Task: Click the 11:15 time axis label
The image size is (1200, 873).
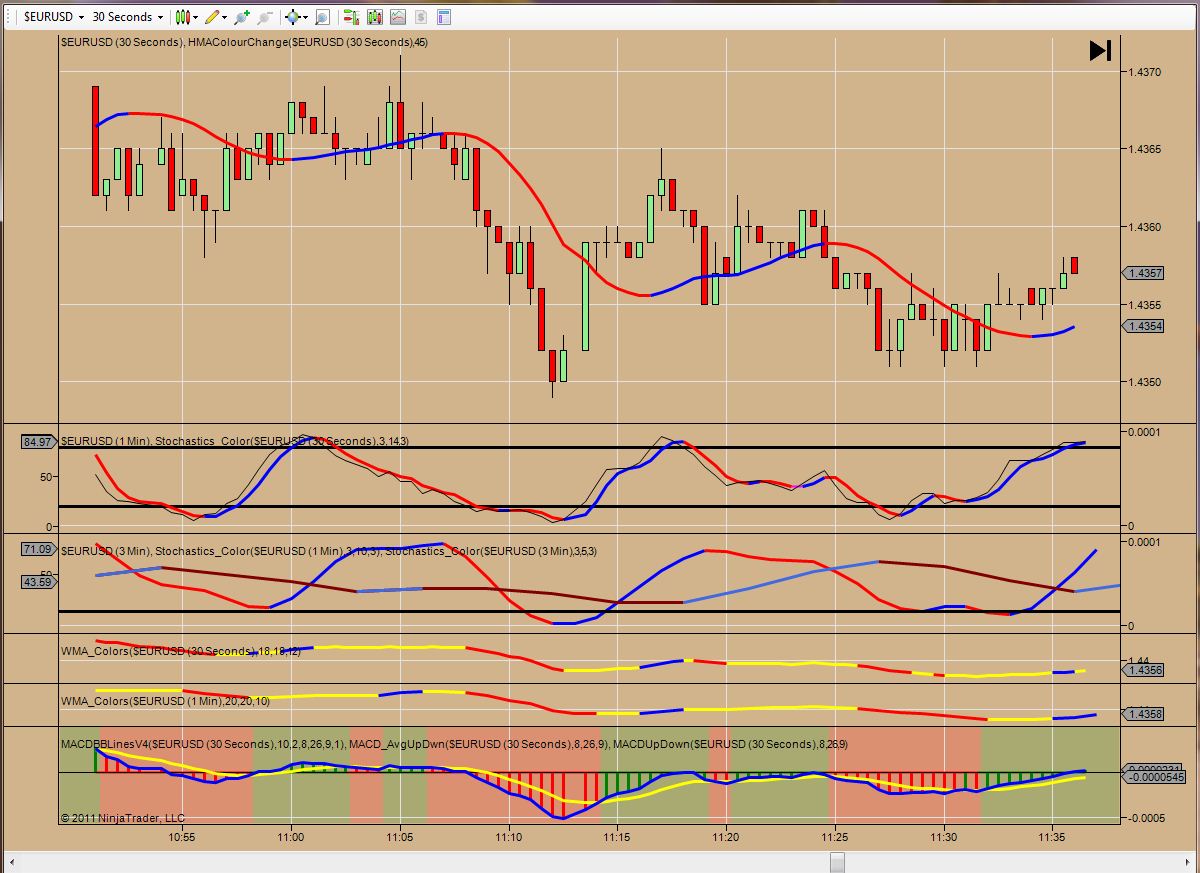Action: point(617,836)
